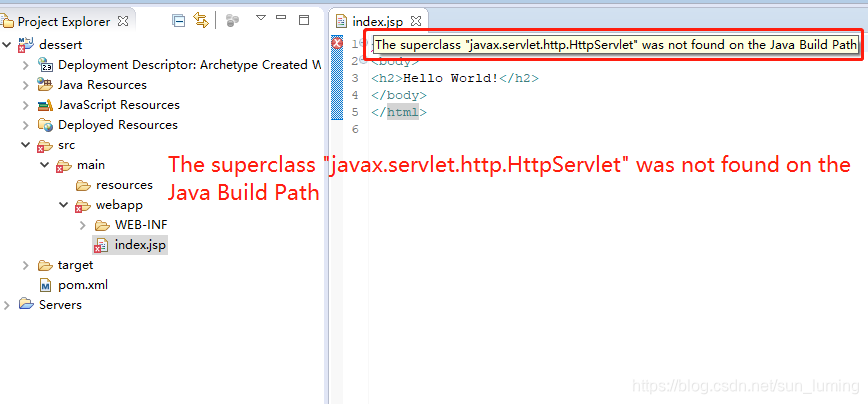Select the 'pom.xml' tree row label
This screenshot has height=404, width=868.
click(x=83, y=286)
